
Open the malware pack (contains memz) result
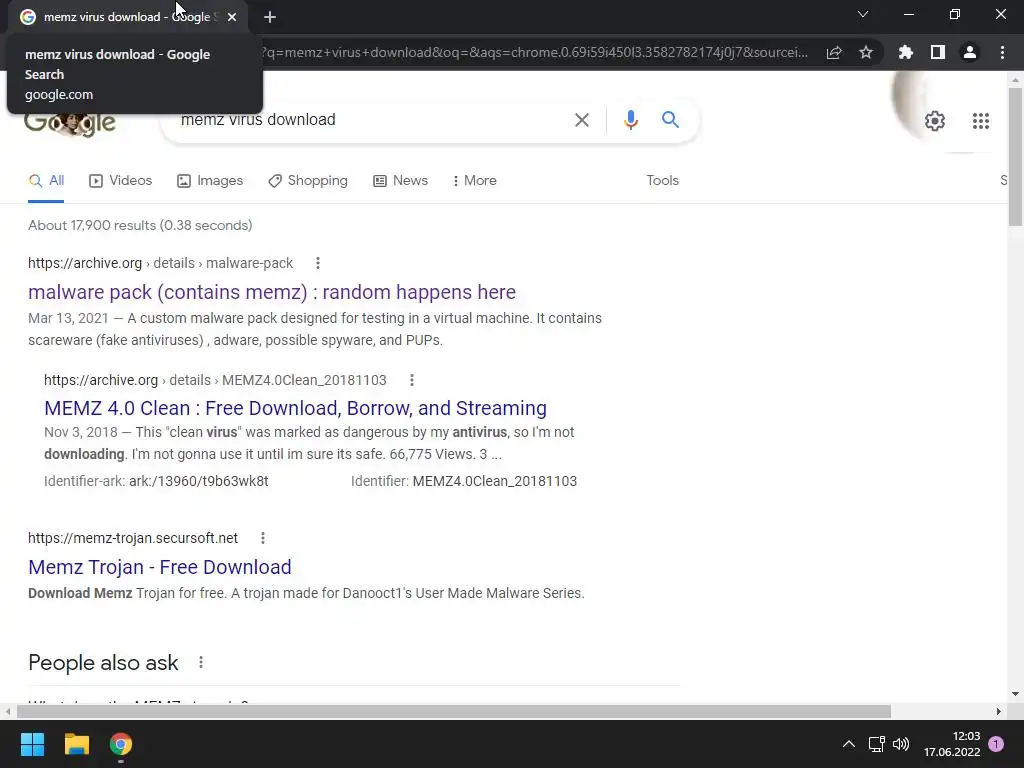click(272, 292)
